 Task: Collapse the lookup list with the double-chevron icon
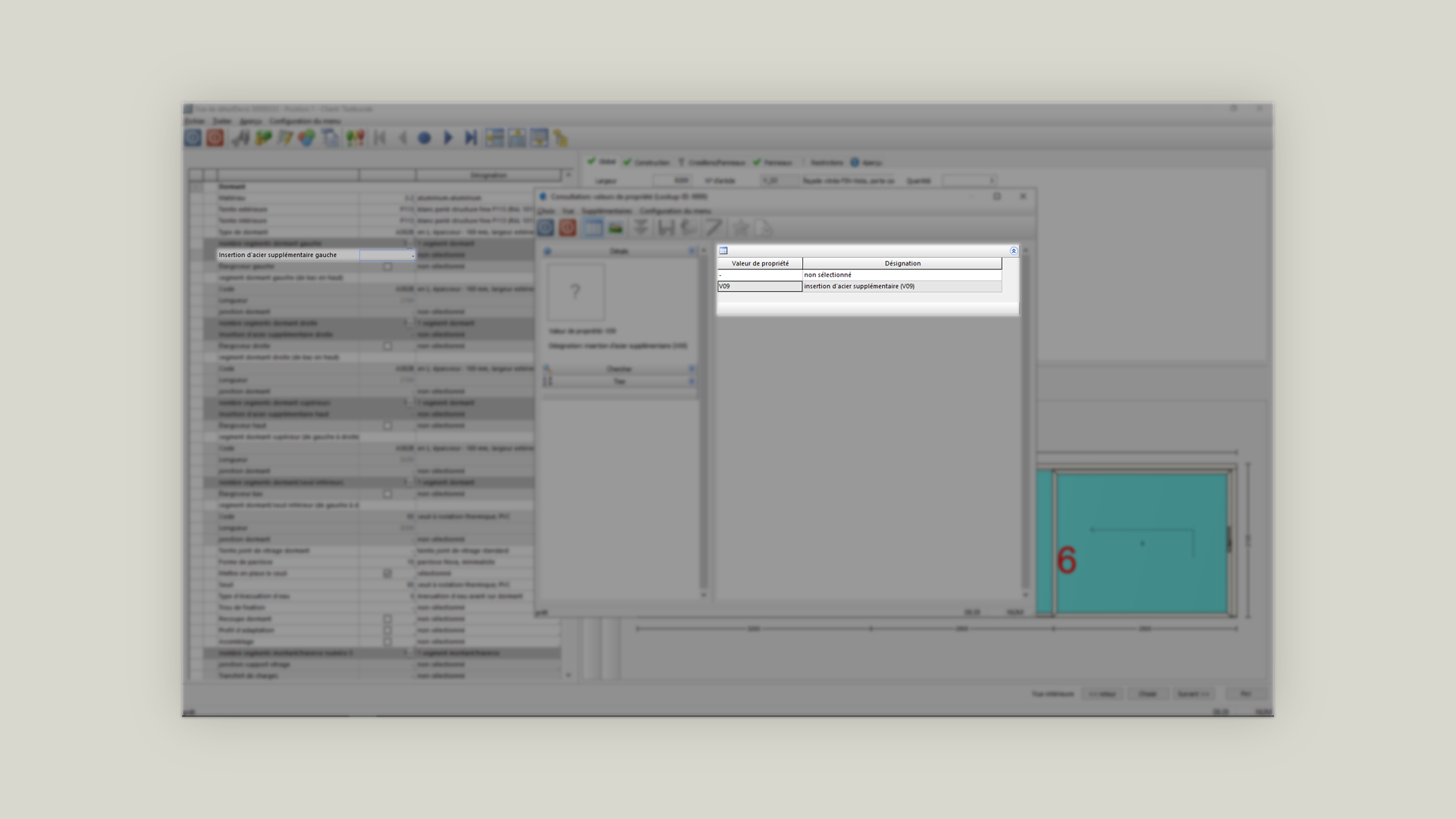point(1013,251)
